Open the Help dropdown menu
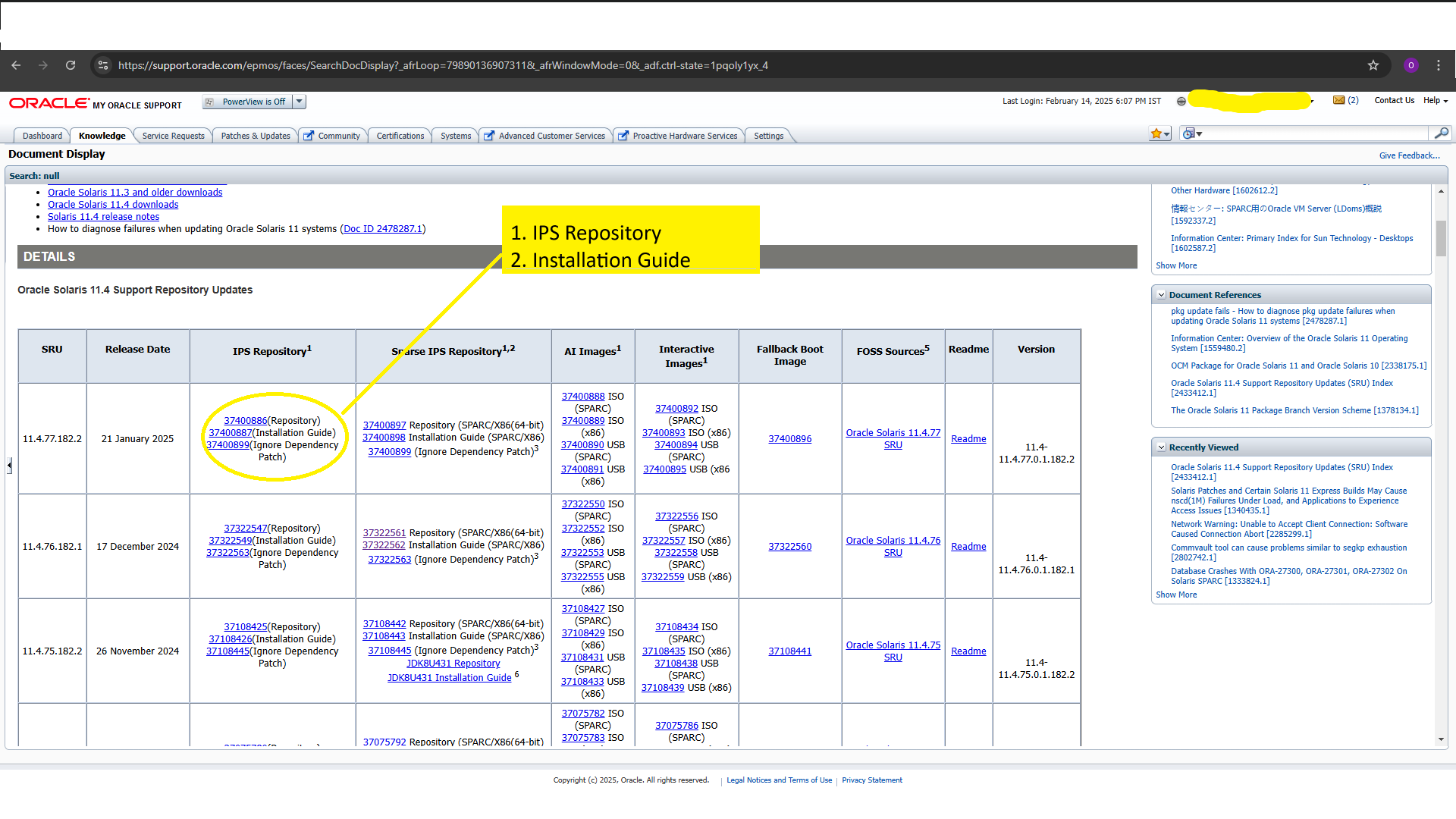 [x=1435, y=100]
